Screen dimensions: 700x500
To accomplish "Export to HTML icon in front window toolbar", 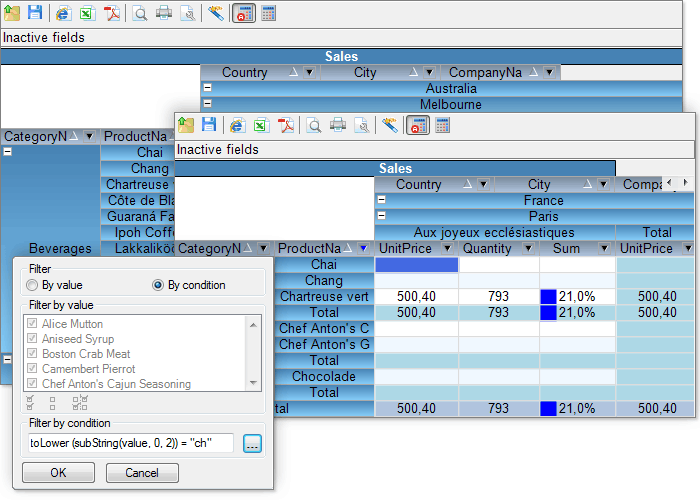I will [x=238, y=125].
